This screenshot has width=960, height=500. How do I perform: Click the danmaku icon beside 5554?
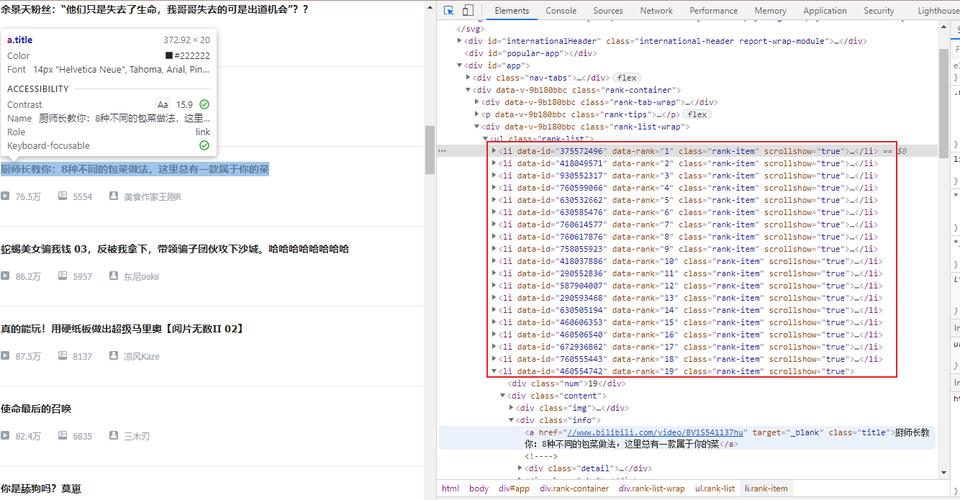pos(62,196)
